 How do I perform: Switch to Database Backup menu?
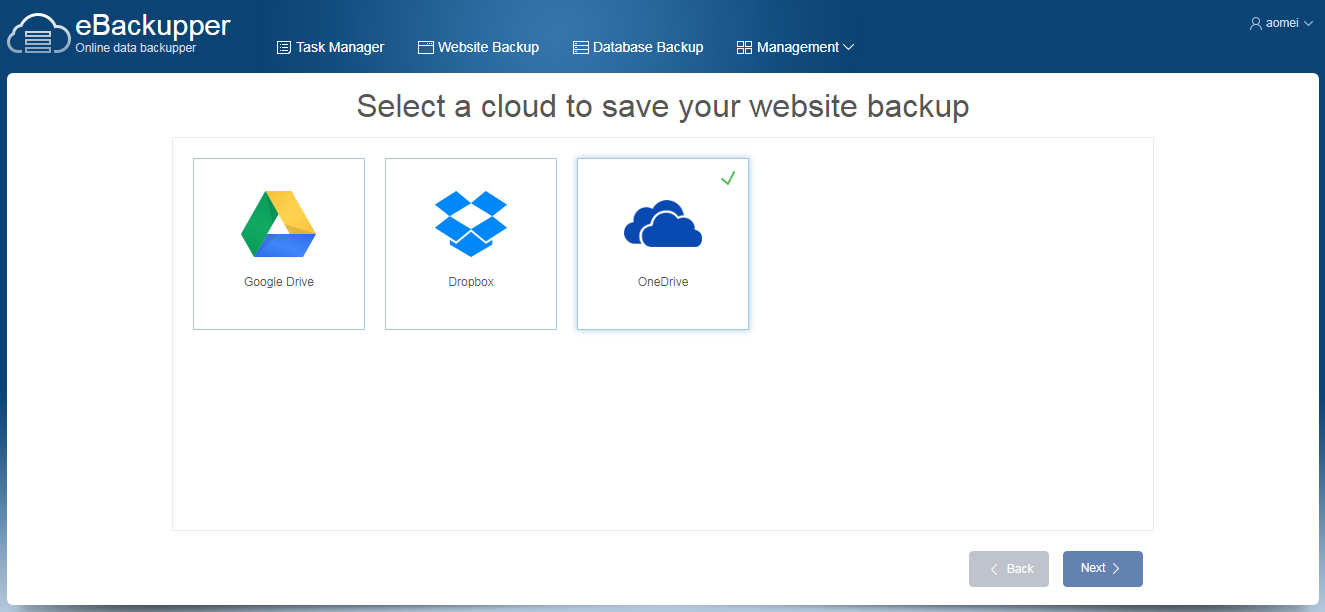pos(638,47)
